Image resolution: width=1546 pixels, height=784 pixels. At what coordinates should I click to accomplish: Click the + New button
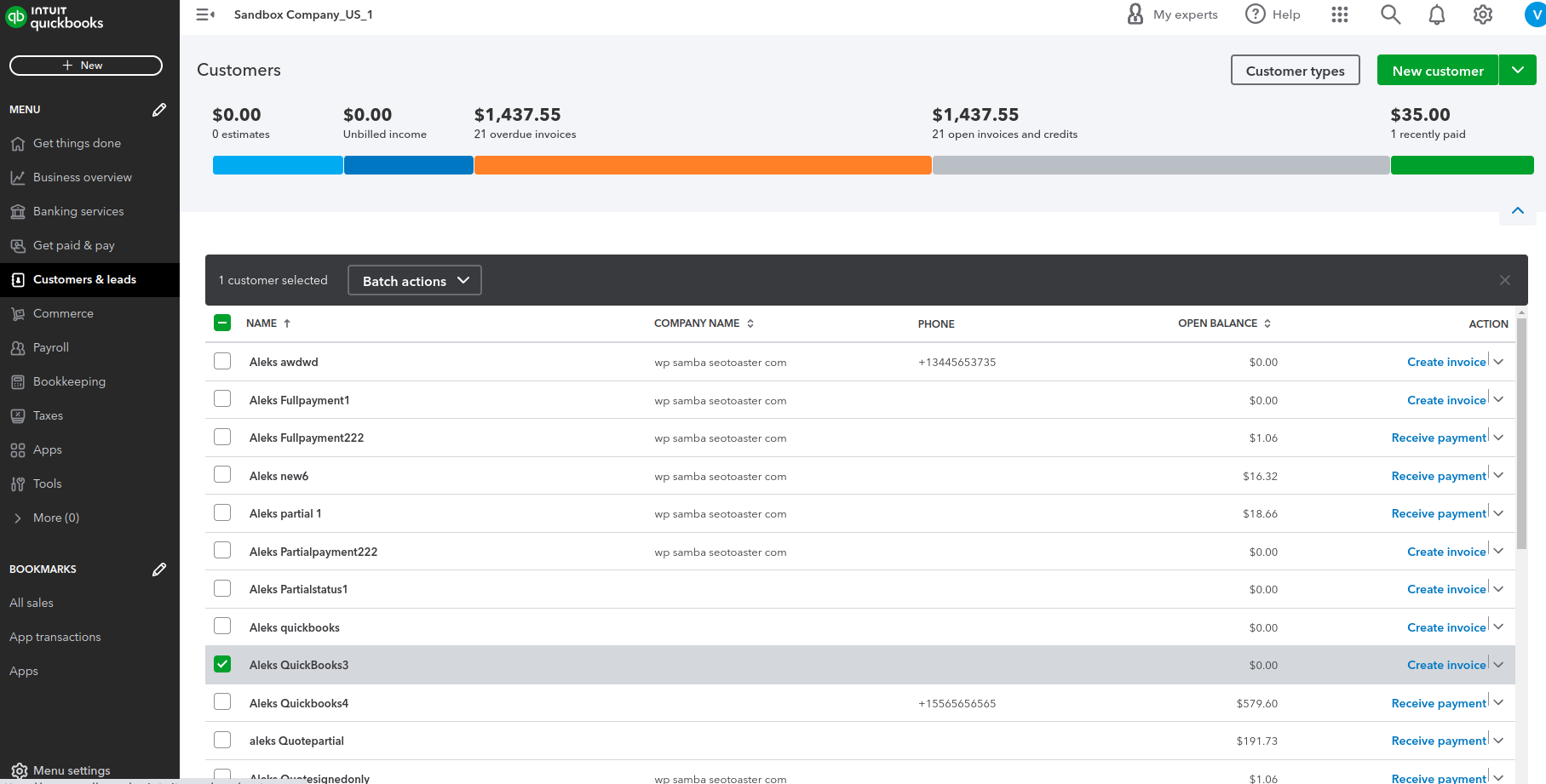pos(86,66)
